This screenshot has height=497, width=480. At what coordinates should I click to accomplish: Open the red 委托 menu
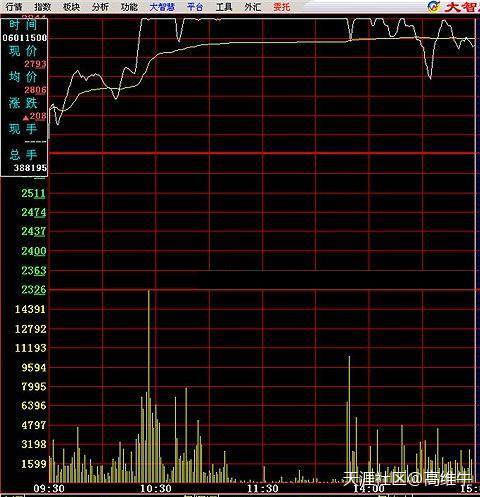(x=282, y=7)
